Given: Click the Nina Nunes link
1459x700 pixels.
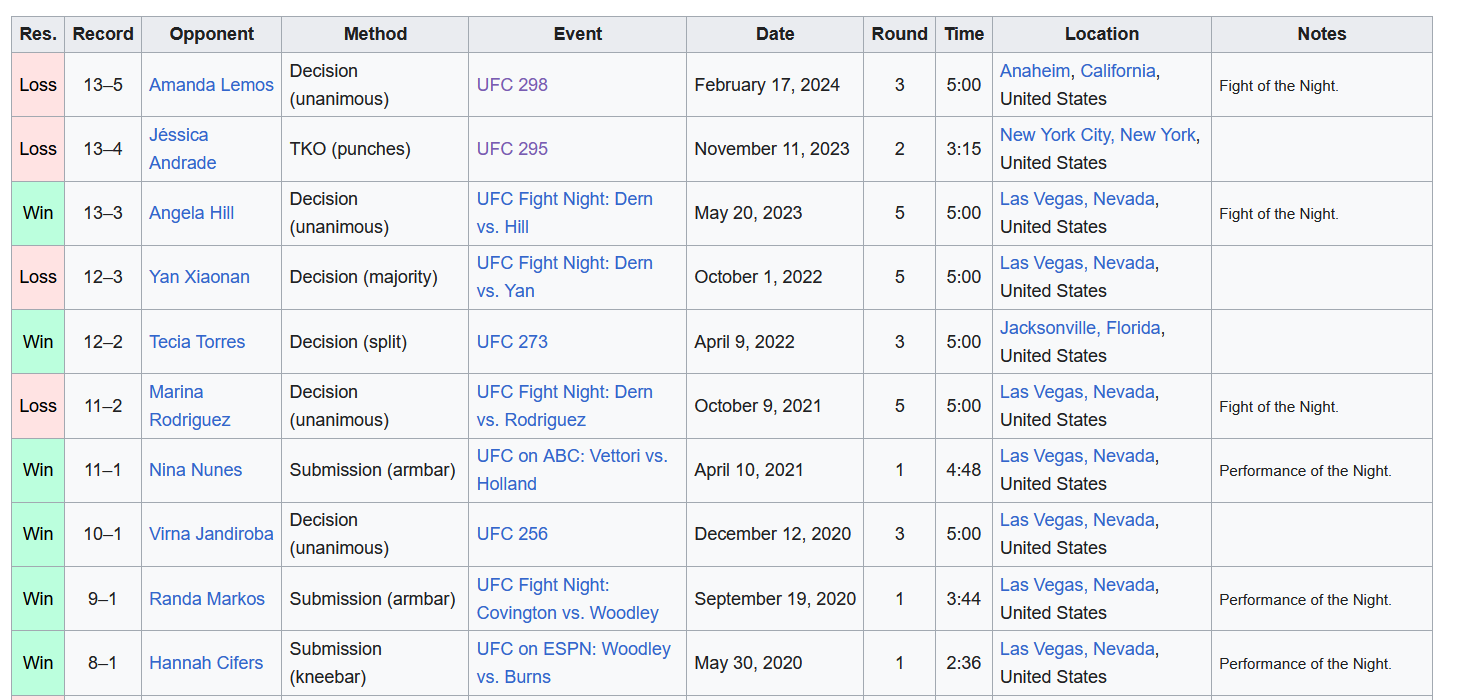Looking at the screenshot, I should pyautogui.click(x=196, y=470).
